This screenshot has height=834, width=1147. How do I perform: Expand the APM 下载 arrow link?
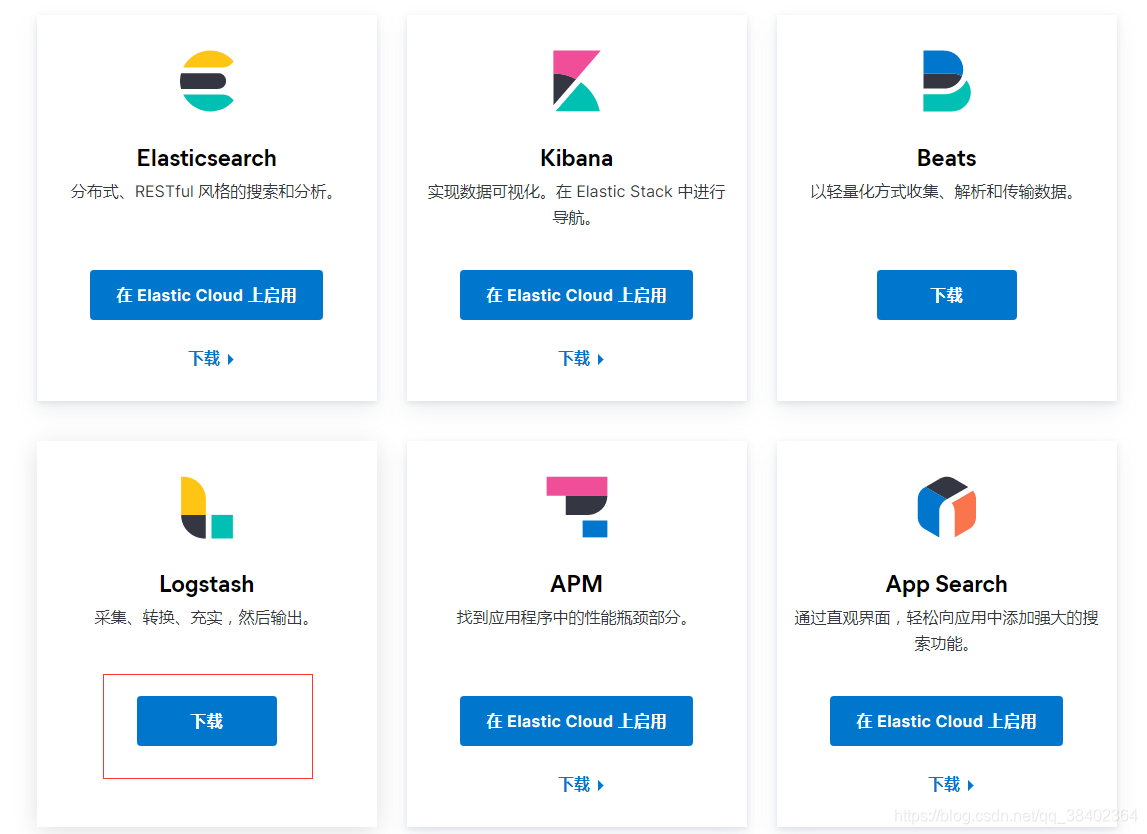[581, 784]
